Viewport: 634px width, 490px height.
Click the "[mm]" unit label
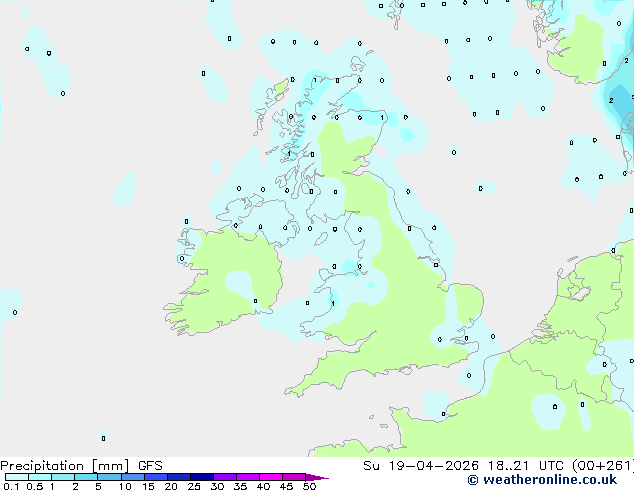(x=110, y=466)
